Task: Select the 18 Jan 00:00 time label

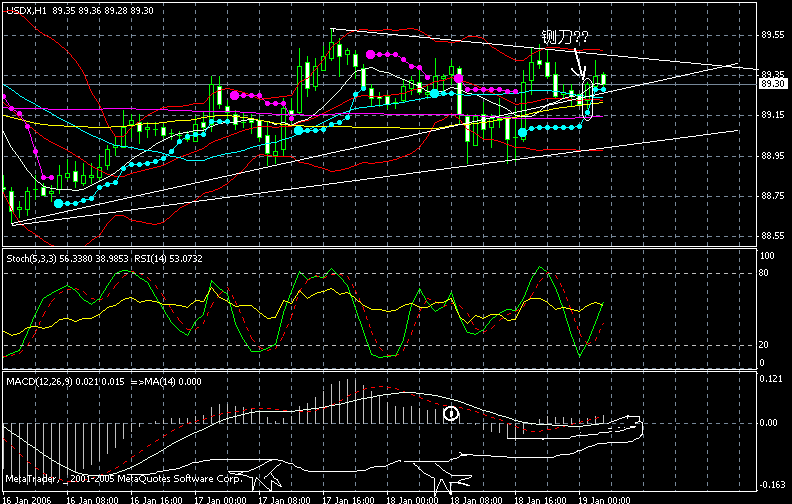Action: 413,500
